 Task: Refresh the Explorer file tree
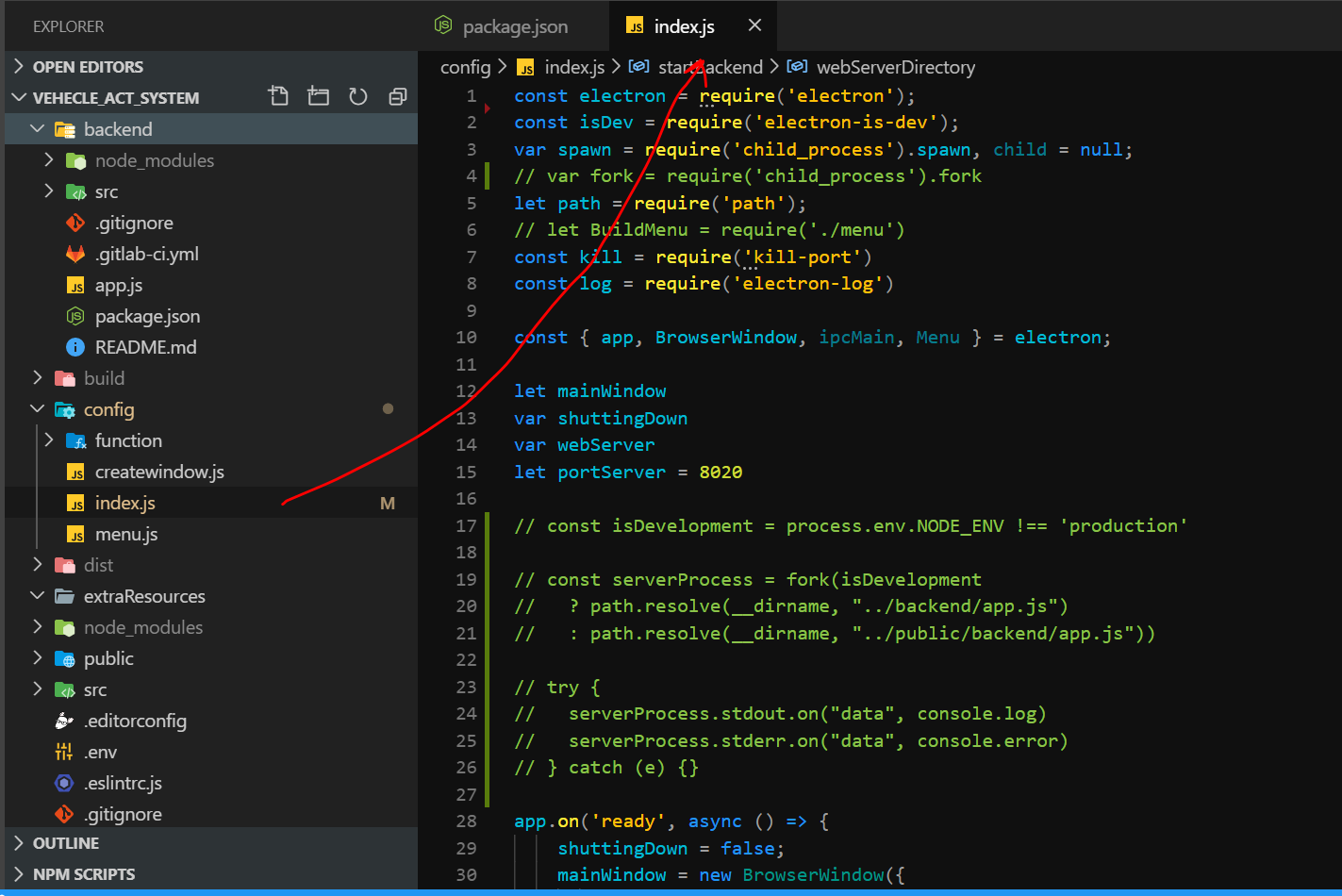click(x=358, y=96)
